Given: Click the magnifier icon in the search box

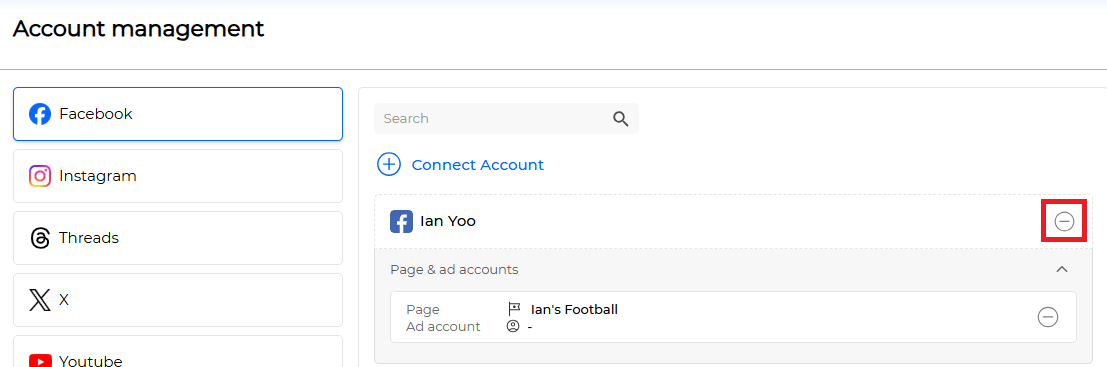Looking at the screenshot, I should (621, 119).
